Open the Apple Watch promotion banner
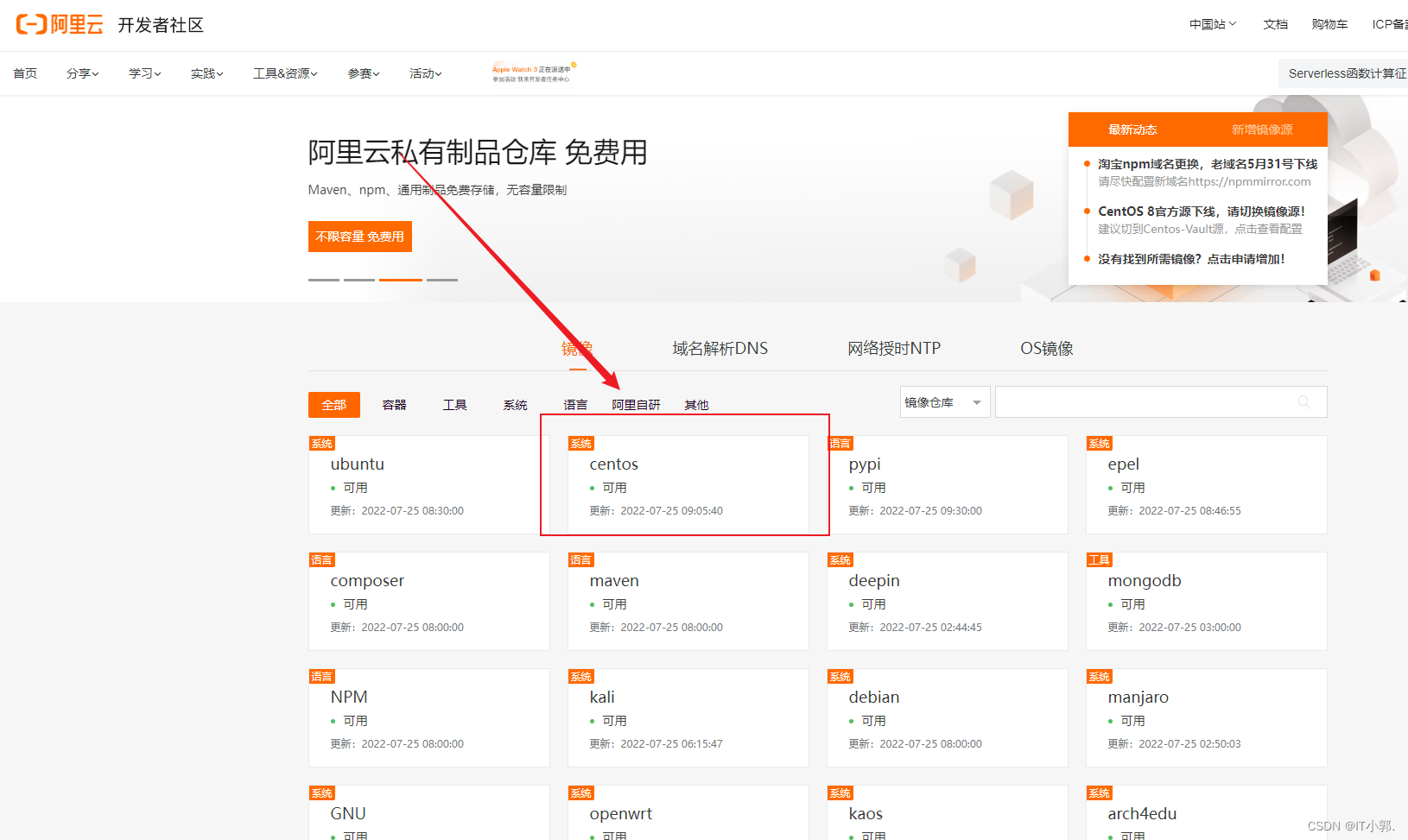The image size is (1408, 840). (x=533, y=73)
